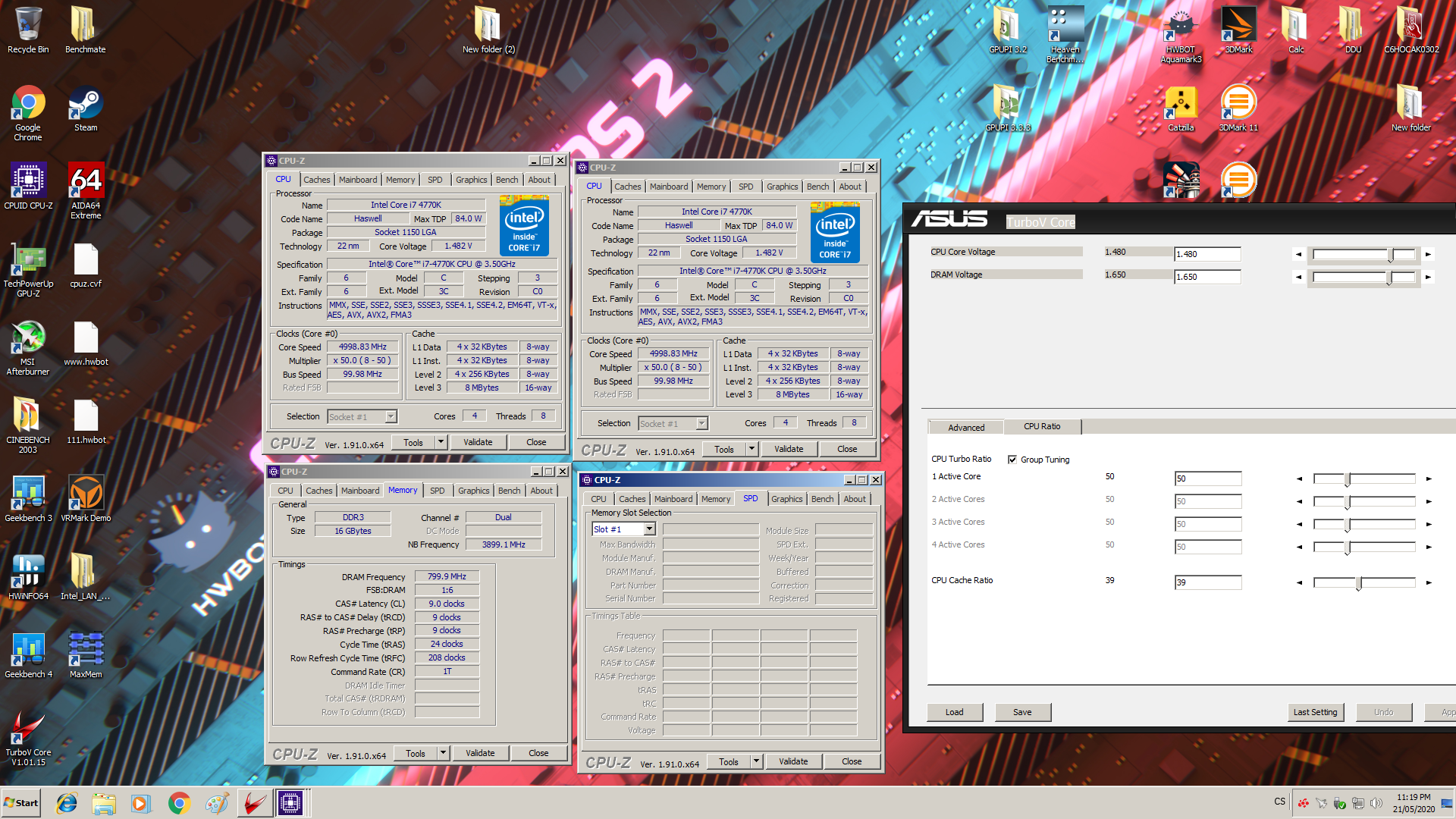This screenshot has width=1456, height=819.
Task: Open the DDU folder icon
Action: [x=1353, y=30]
